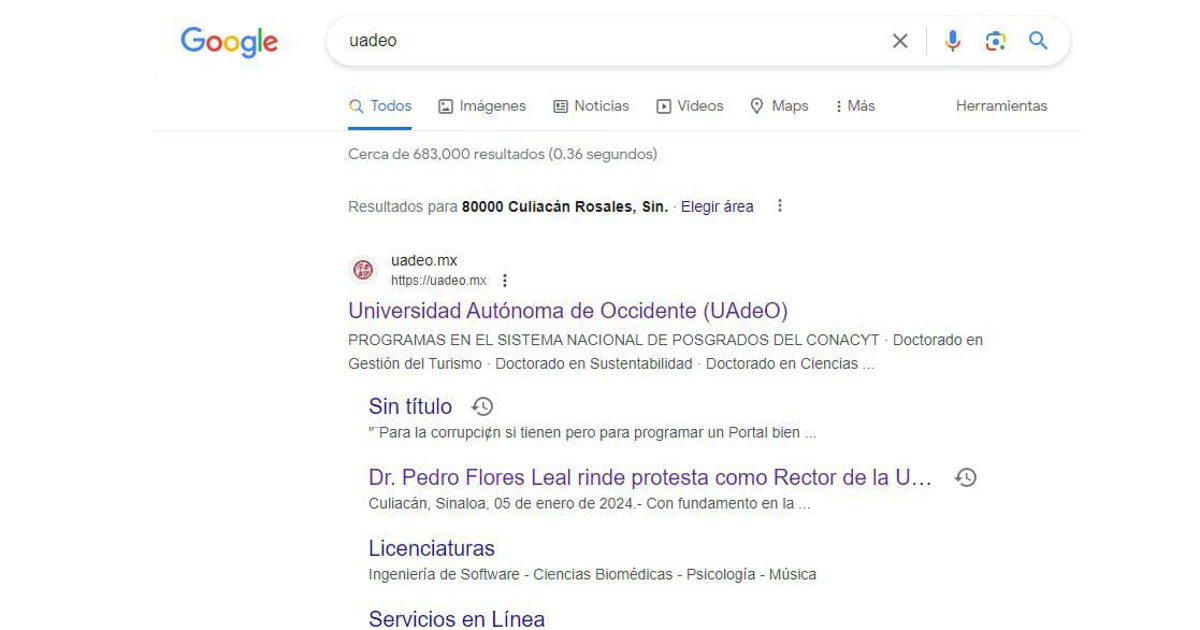Switch to the Imágenes tab
Screen dimensions: 1200x630
coord(482,106)
